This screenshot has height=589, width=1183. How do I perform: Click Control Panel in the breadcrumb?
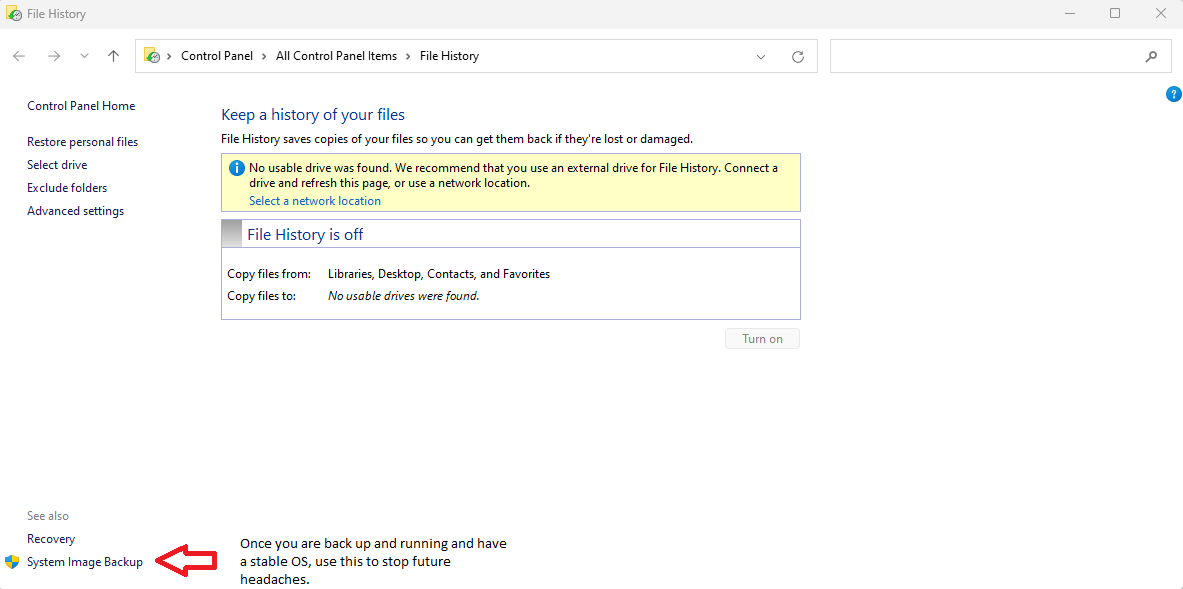217,56
